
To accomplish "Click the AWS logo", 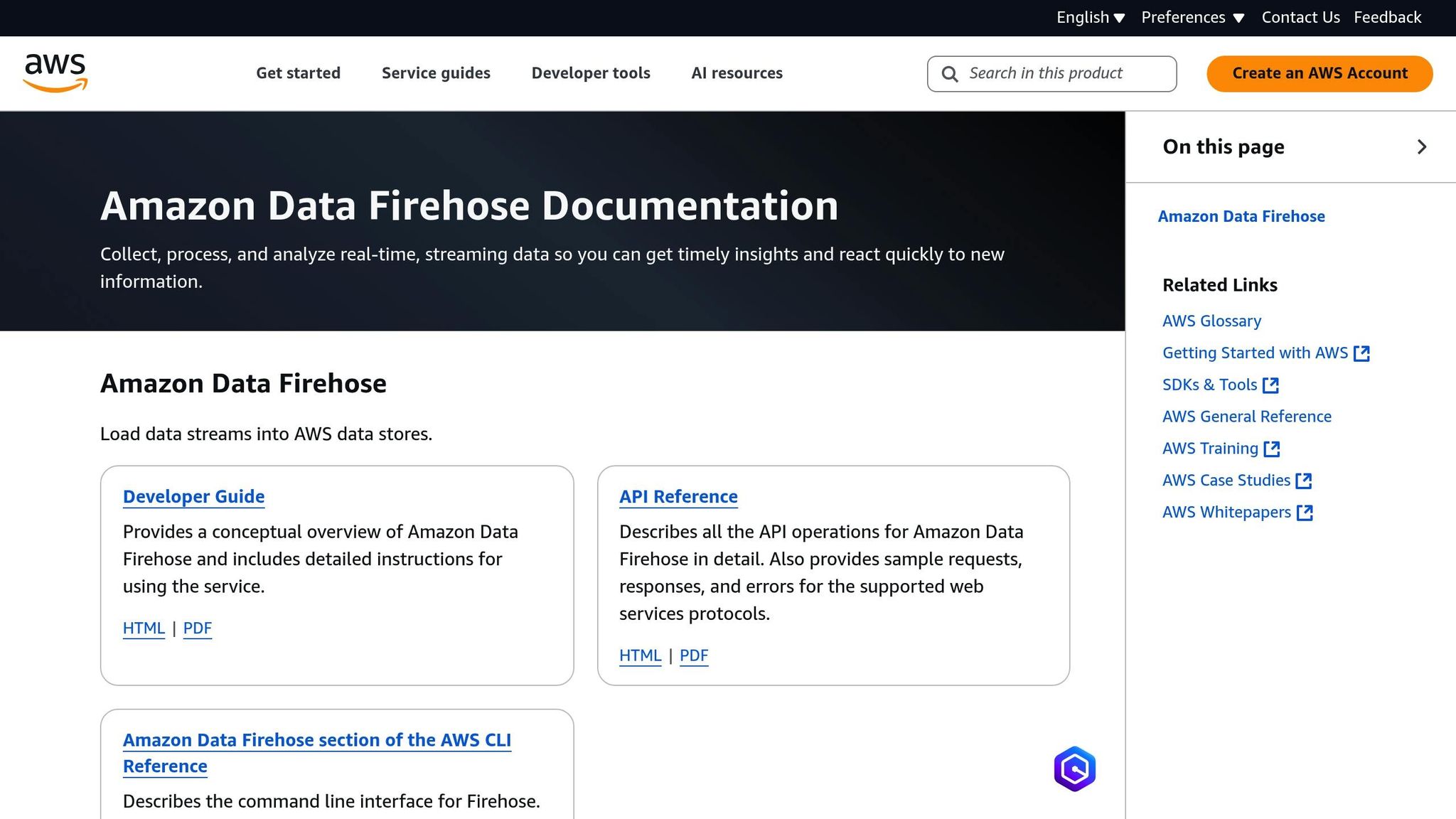I will click(x=55, y=73).
